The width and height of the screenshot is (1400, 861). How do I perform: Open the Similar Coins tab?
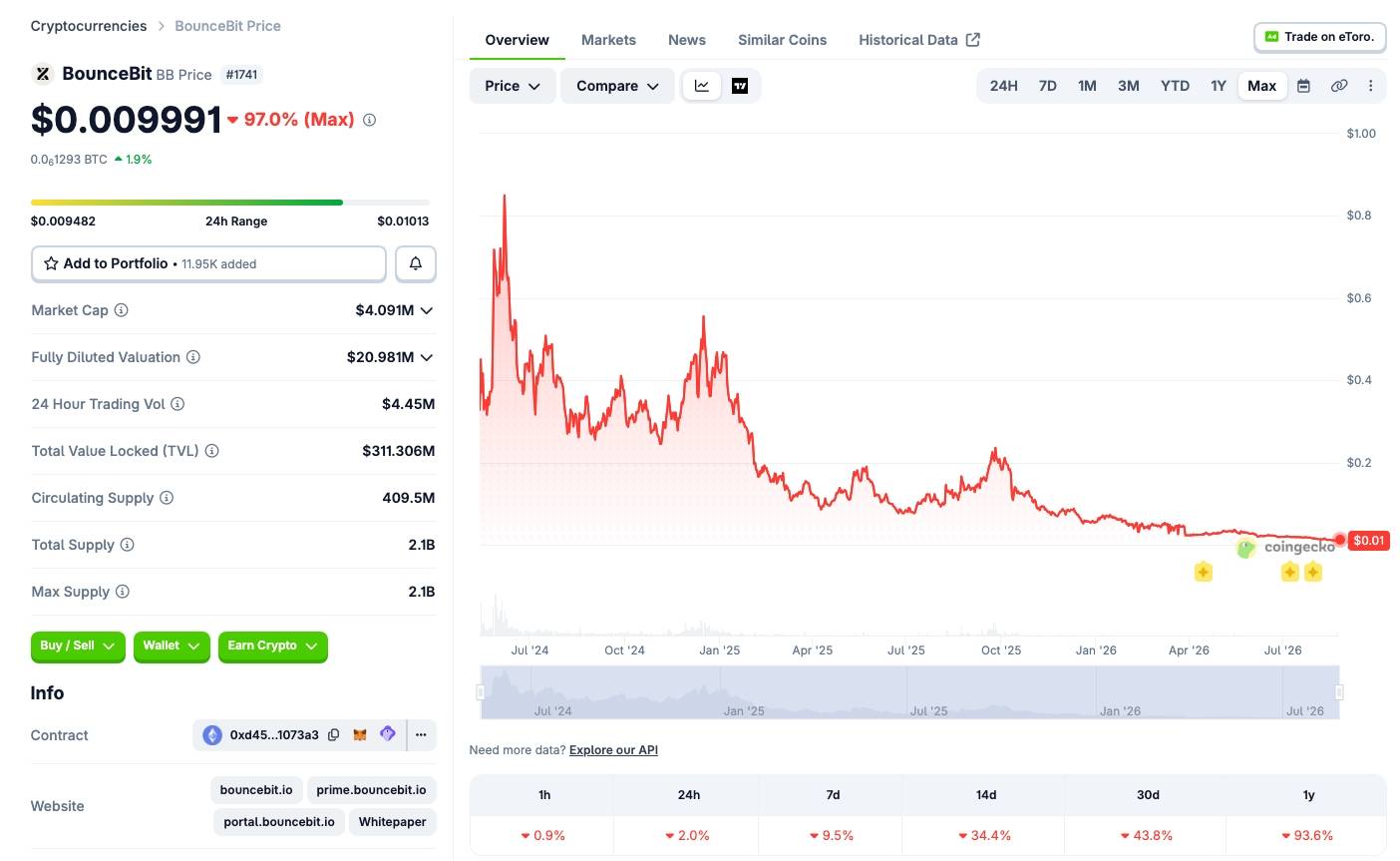[782, 40]
